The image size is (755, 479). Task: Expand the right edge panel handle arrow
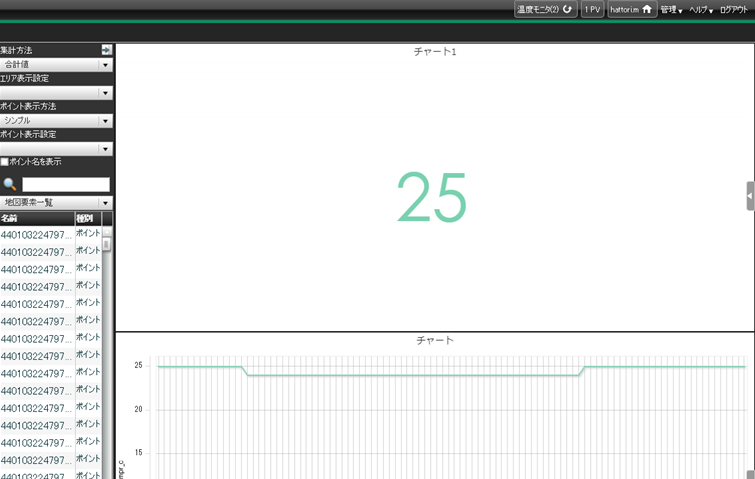pos(750,196)
